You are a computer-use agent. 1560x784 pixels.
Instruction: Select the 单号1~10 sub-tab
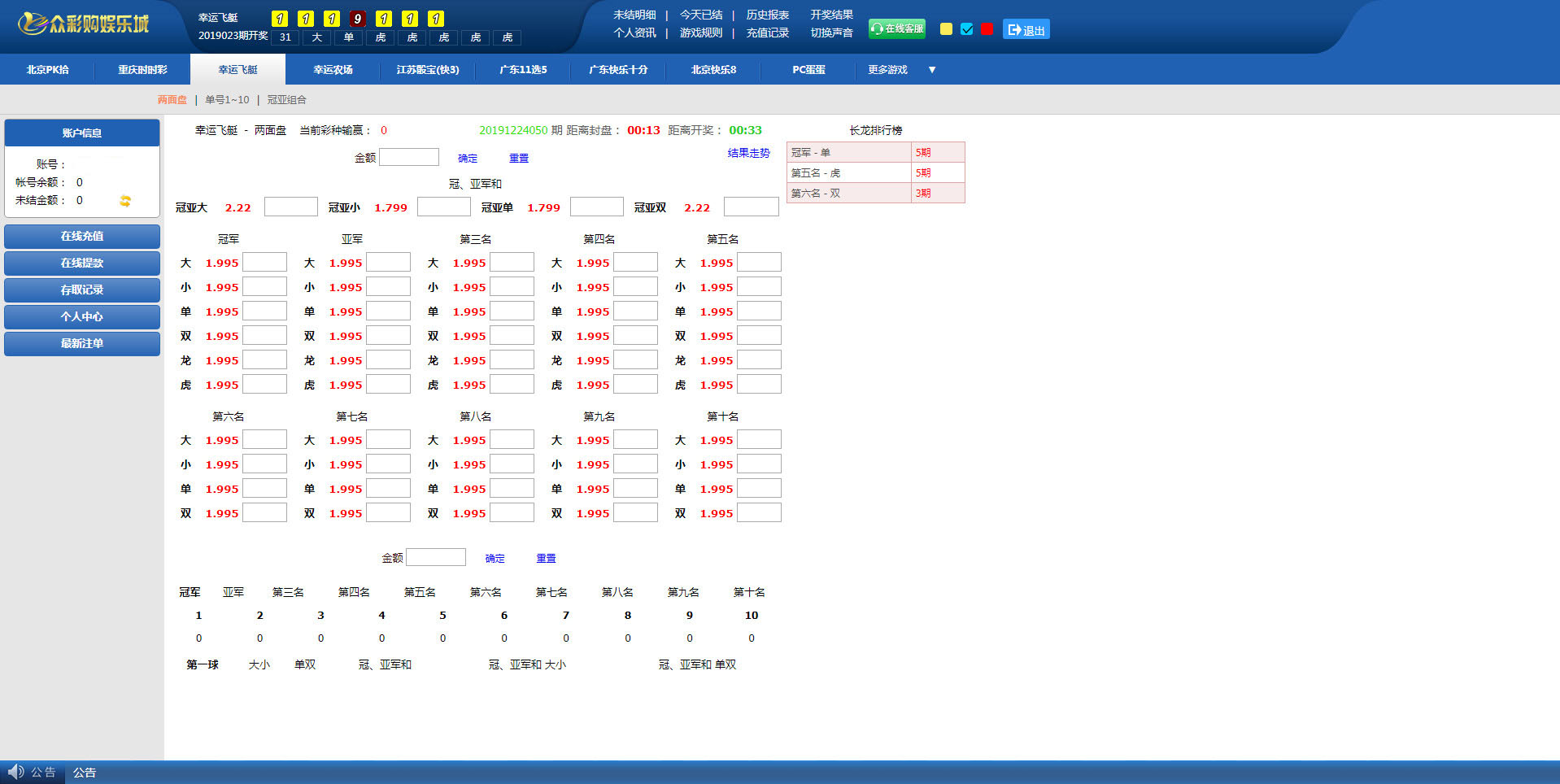coord(227,100)
